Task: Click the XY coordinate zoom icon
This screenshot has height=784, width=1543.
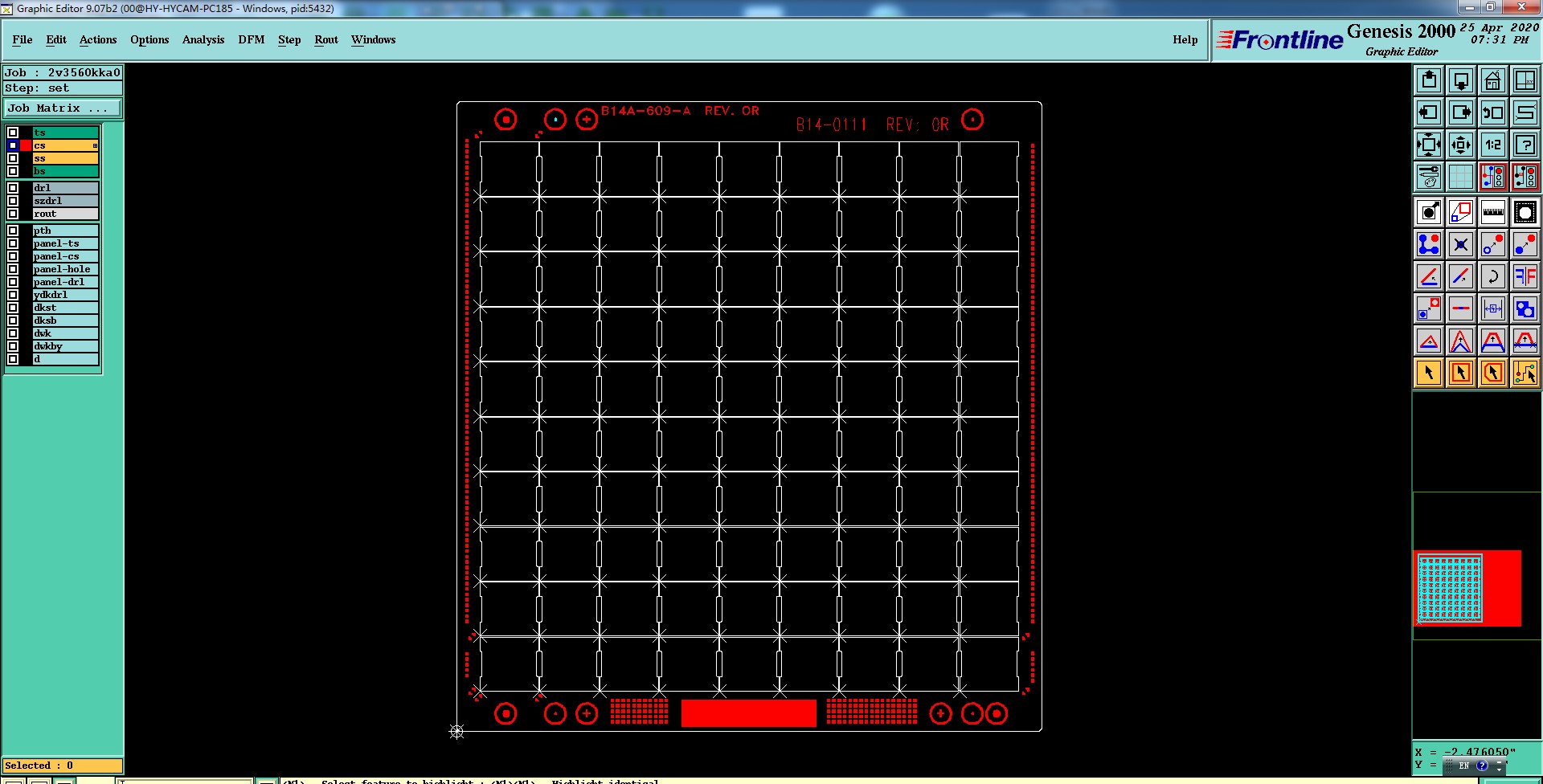Action: (x=1525, y=80)
